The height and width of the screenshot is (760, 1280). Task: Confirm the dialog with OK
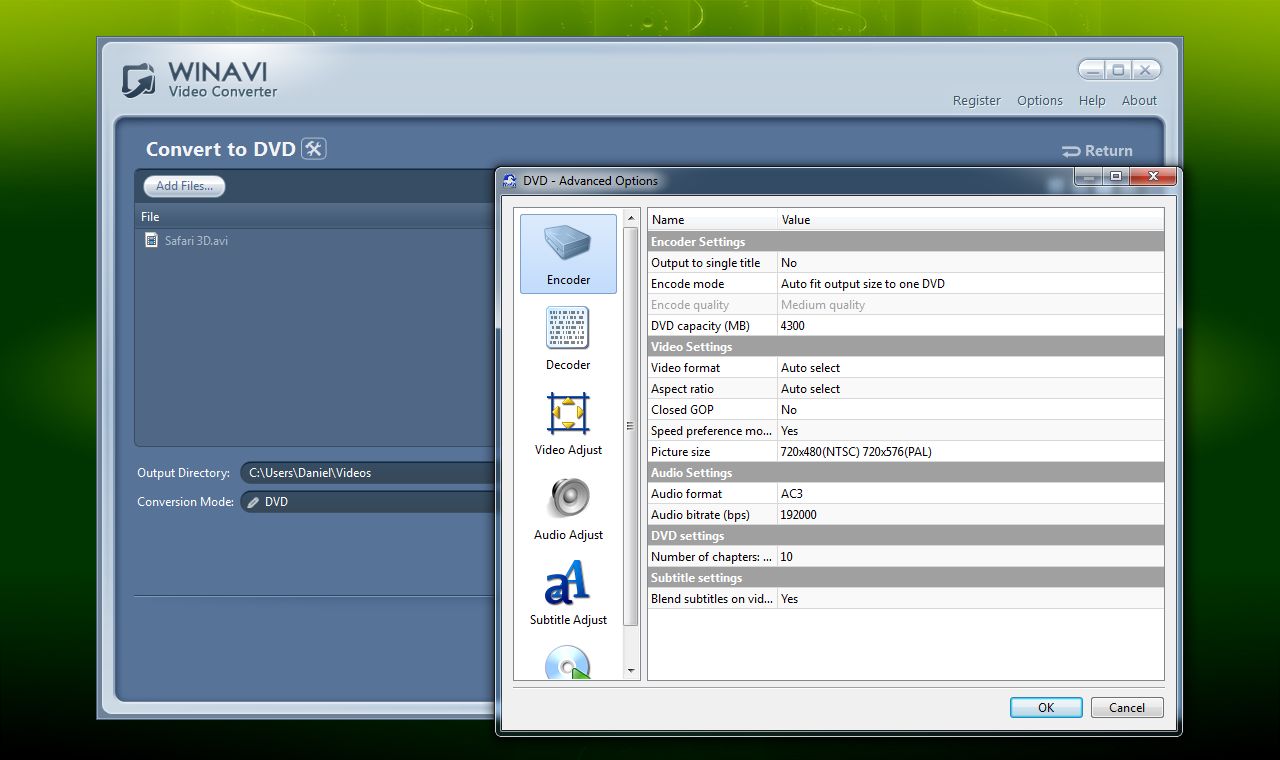pyautogui.click(x=1046, y=707)
